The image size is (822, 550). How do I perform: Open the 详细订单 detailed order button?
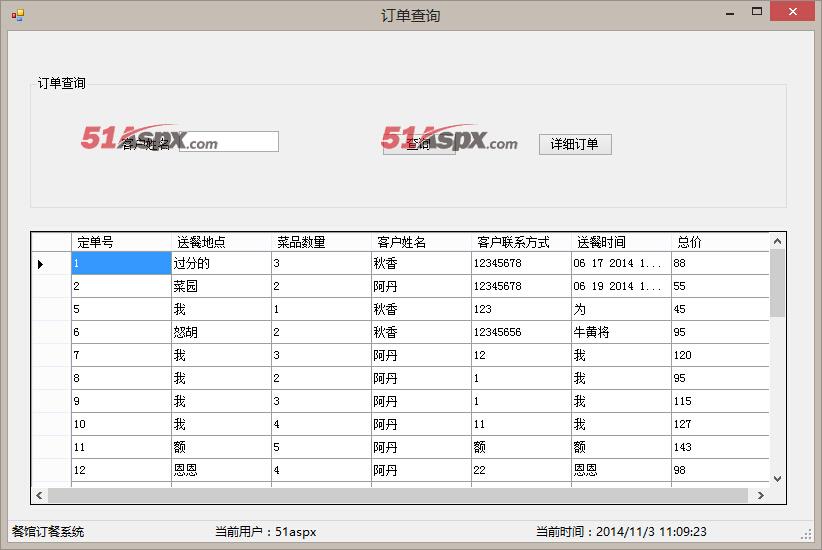point(574,144)
